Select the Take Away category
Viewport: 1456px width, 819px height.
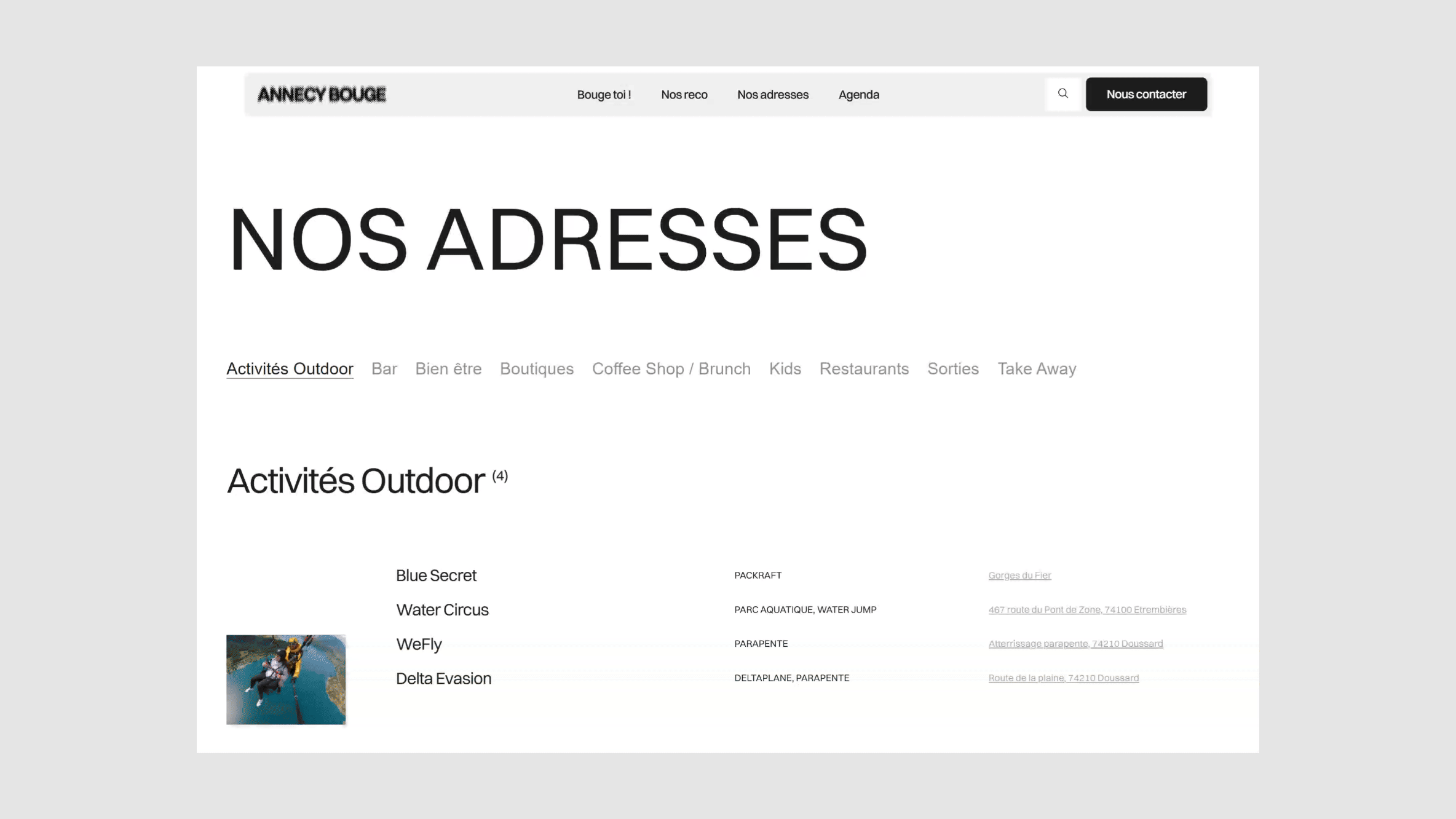[1036, 368]
